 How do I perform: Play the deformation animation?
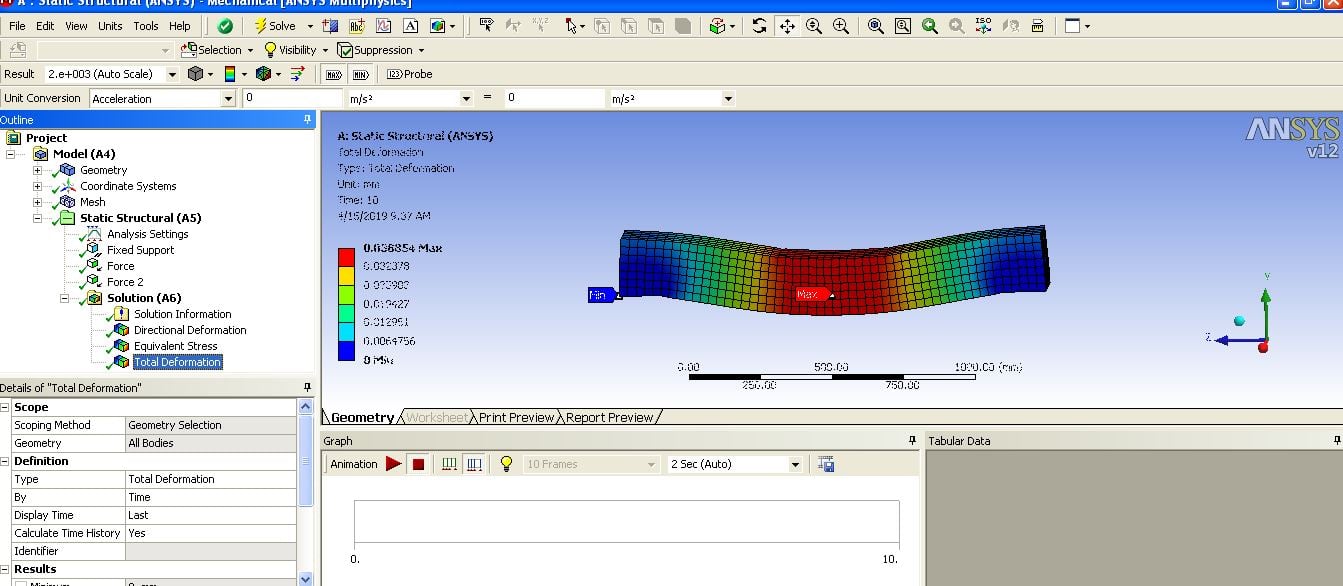(393, 464)
